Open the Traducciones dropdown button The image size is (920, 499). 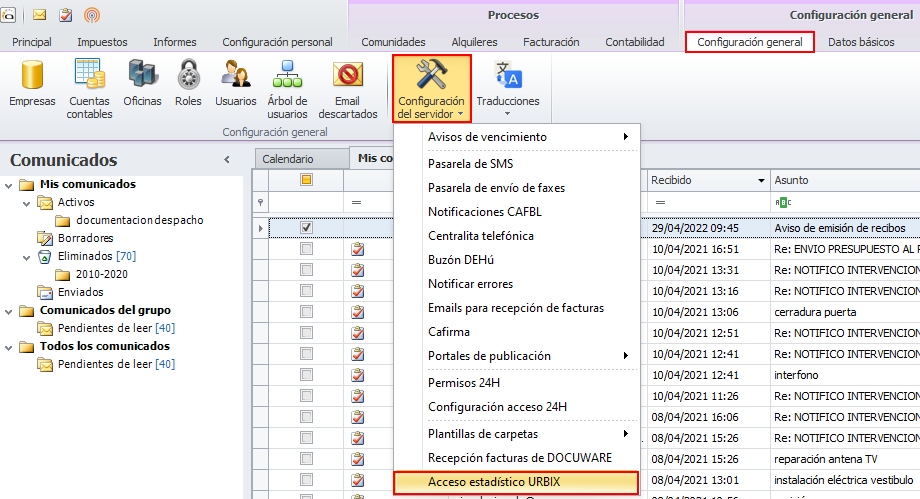(508, 89)
